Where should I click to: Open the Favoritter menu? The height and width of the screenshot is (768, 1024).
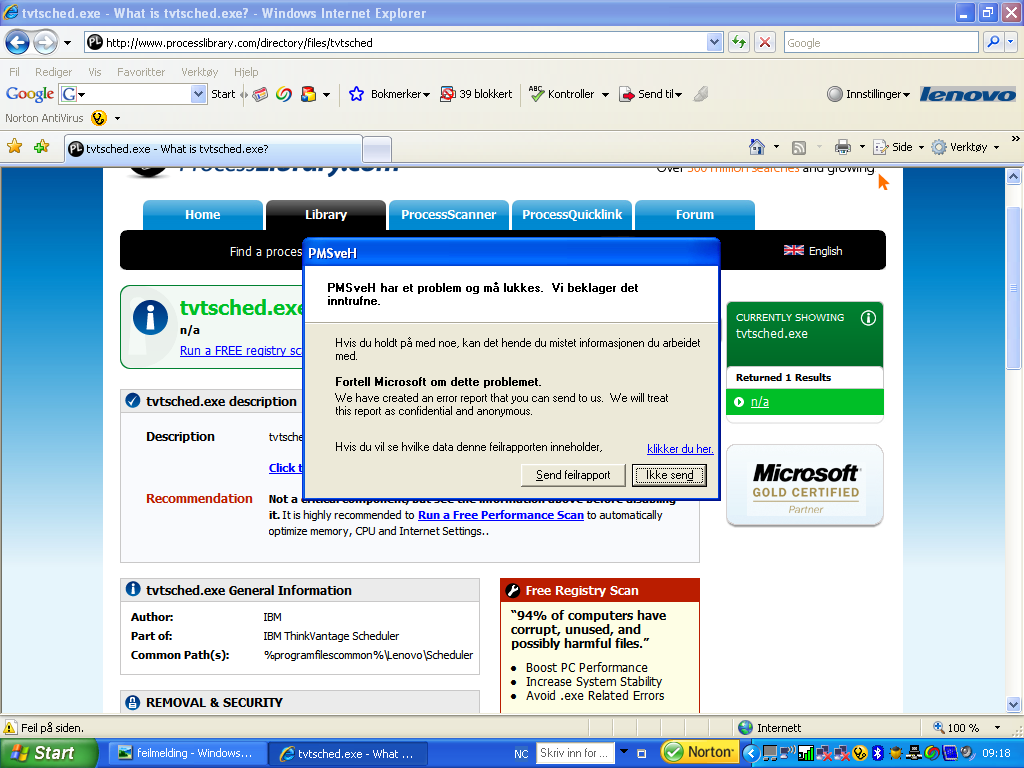tap(141, 72)
